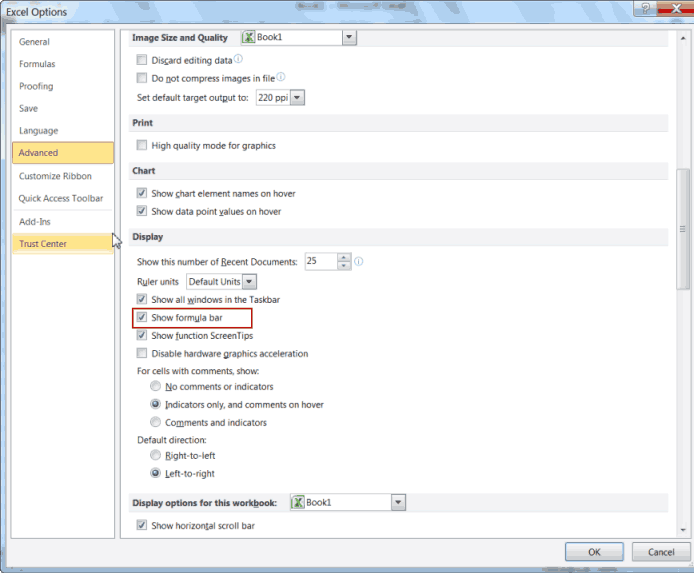This screenshot has width=694, height=573.
Task: Open the Trust Center category
Action: (x=63, y=244)
